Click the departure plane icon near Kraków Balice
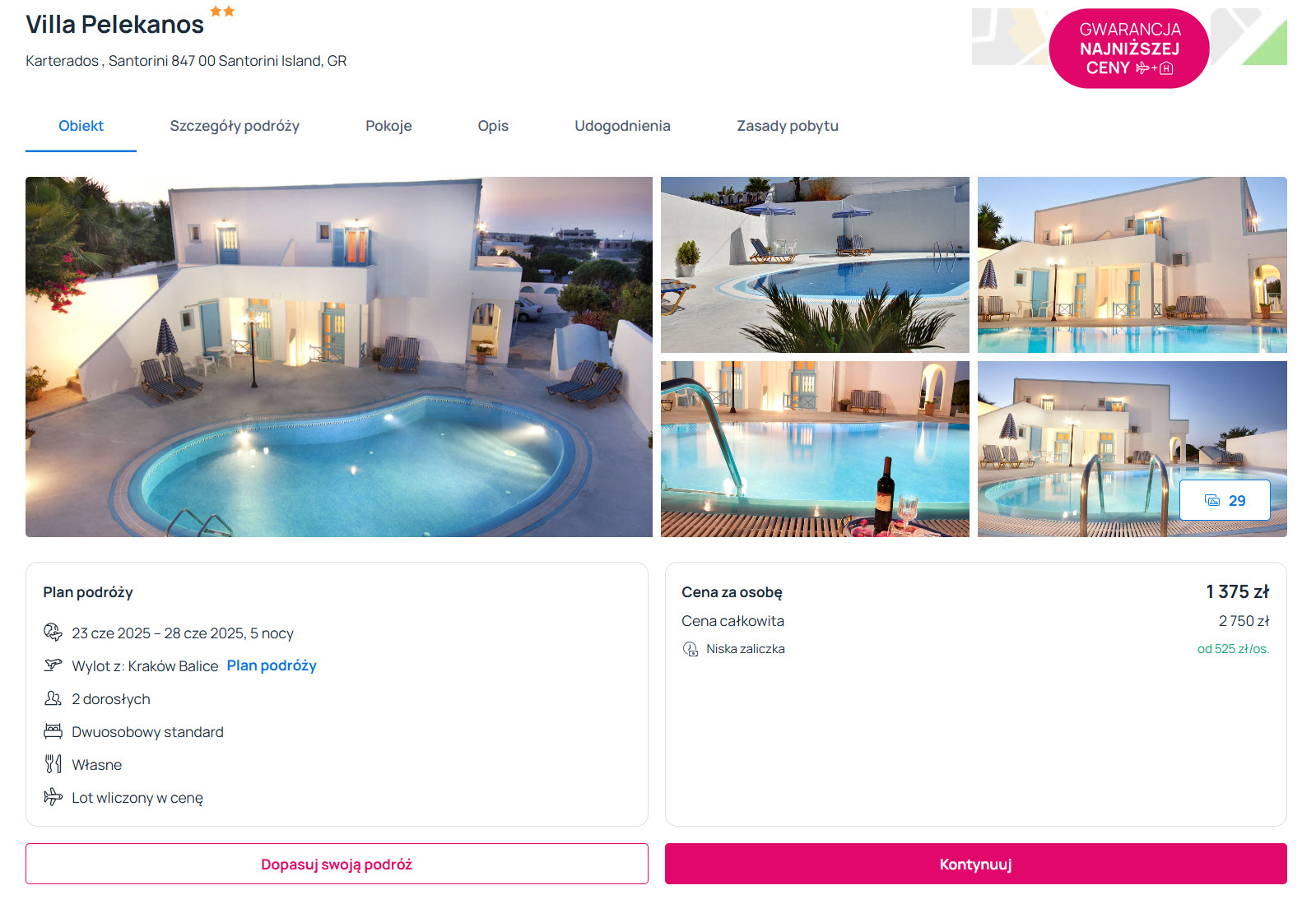The height and width of the screenshot is (904, 1316). tap(53, 665)
